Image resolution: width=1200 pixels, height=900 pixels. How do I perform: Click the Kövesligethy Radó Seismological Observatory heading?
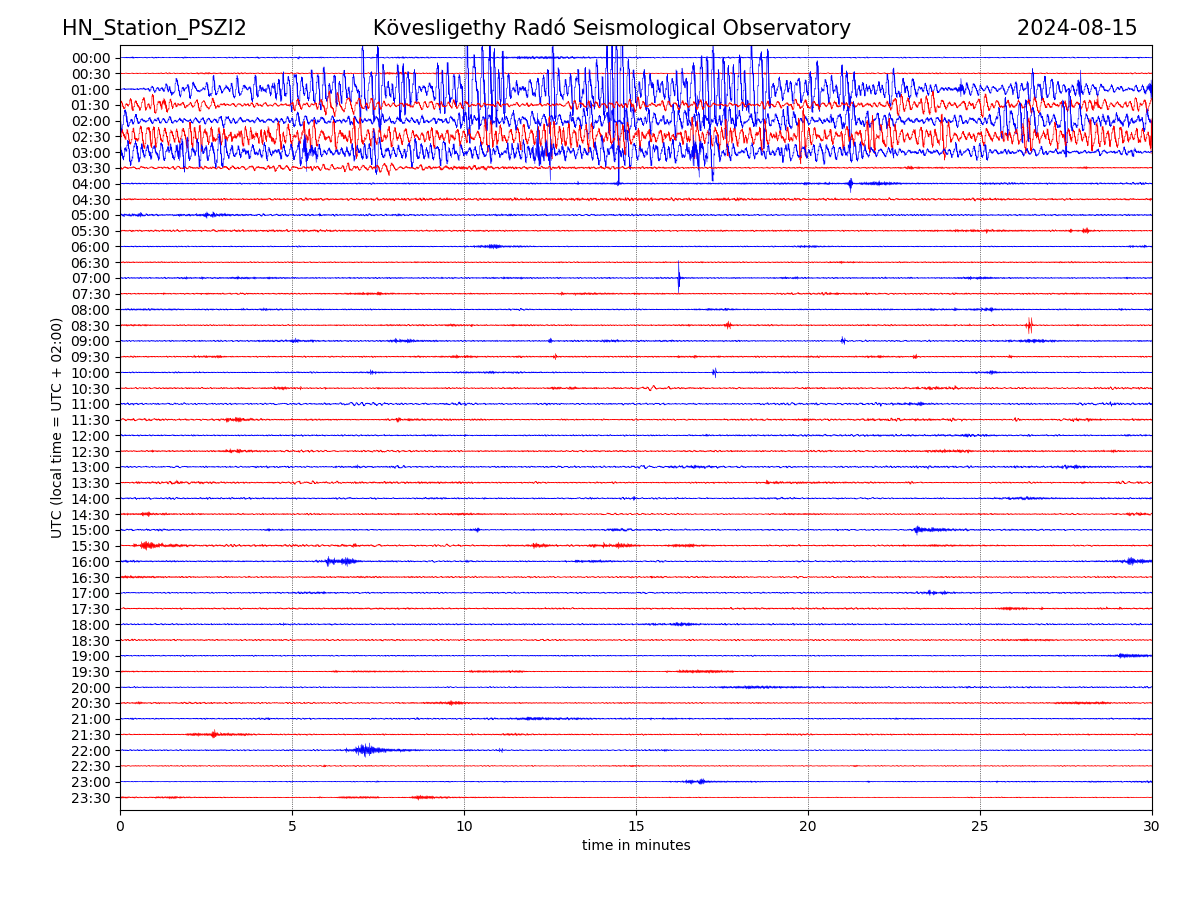[x=611, y=28]
